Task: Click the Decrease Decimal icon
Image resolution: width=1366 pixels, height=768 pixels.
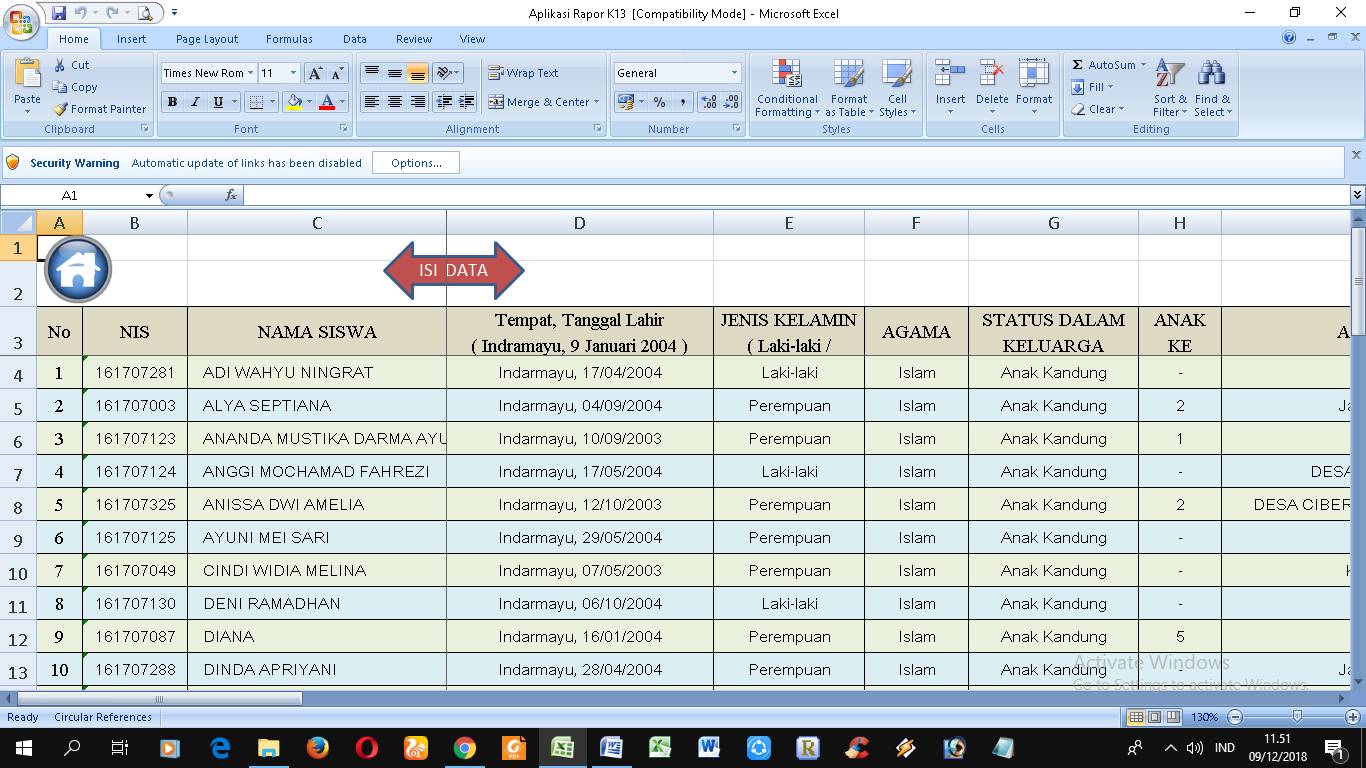Action: pos(732,102)
